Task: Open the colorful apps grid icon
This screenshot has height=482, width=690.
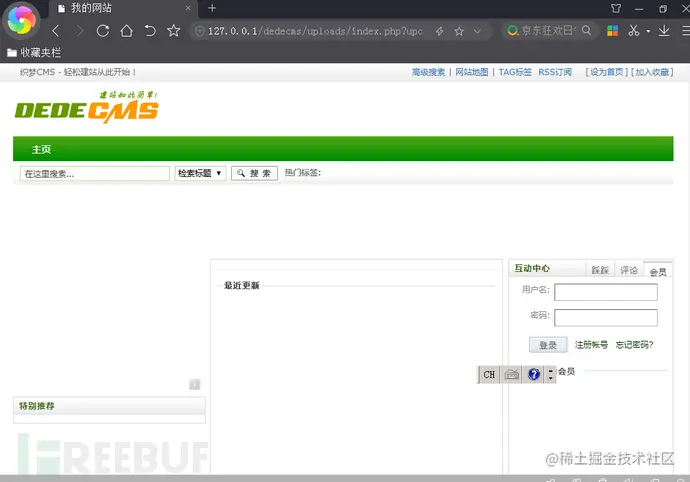Action: click(613, 31)
